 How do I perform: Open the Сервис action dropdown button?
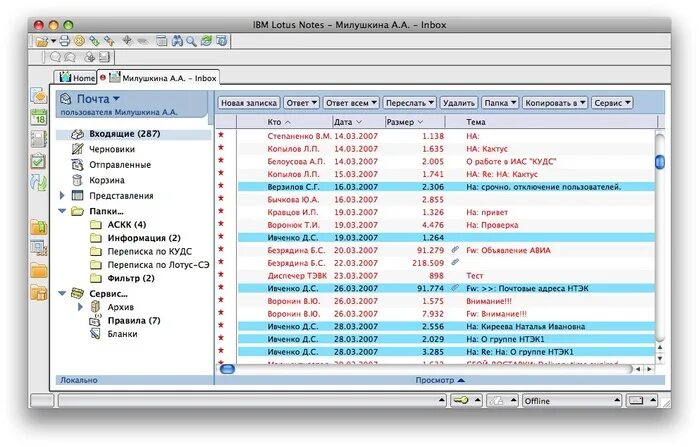pyautogui.click(x=612, y=103)
